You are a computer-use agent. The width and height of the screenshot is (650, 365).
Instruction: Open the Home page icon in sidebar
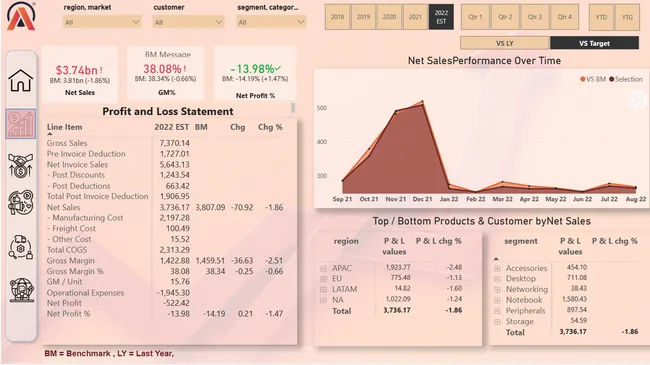pyautogui.click(x=20, y=80)
